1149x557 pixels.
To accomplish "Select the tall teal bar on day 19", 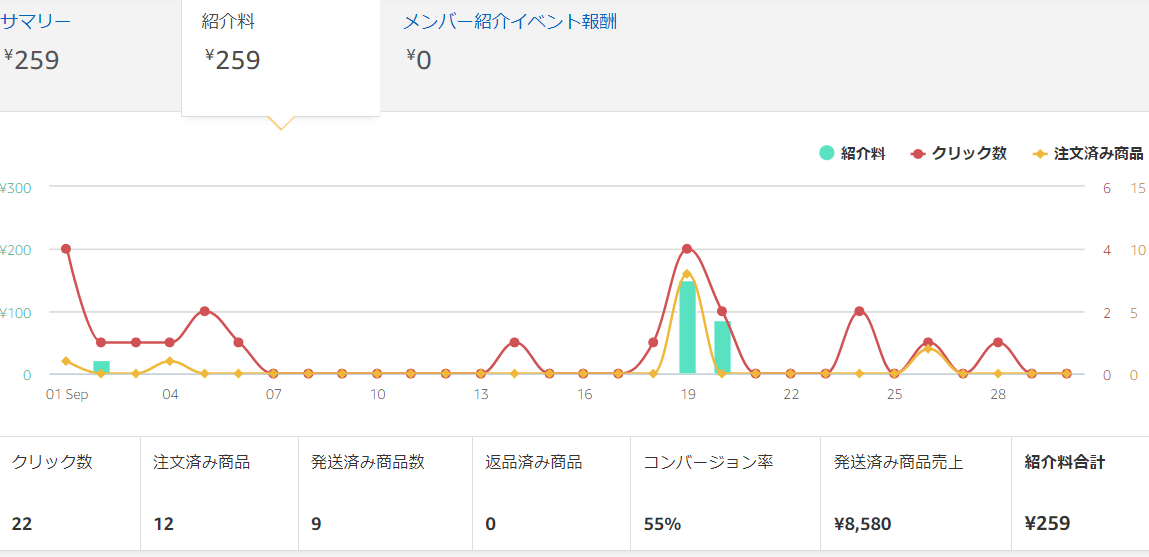I will pyautogui.click(x=687, y=327).
